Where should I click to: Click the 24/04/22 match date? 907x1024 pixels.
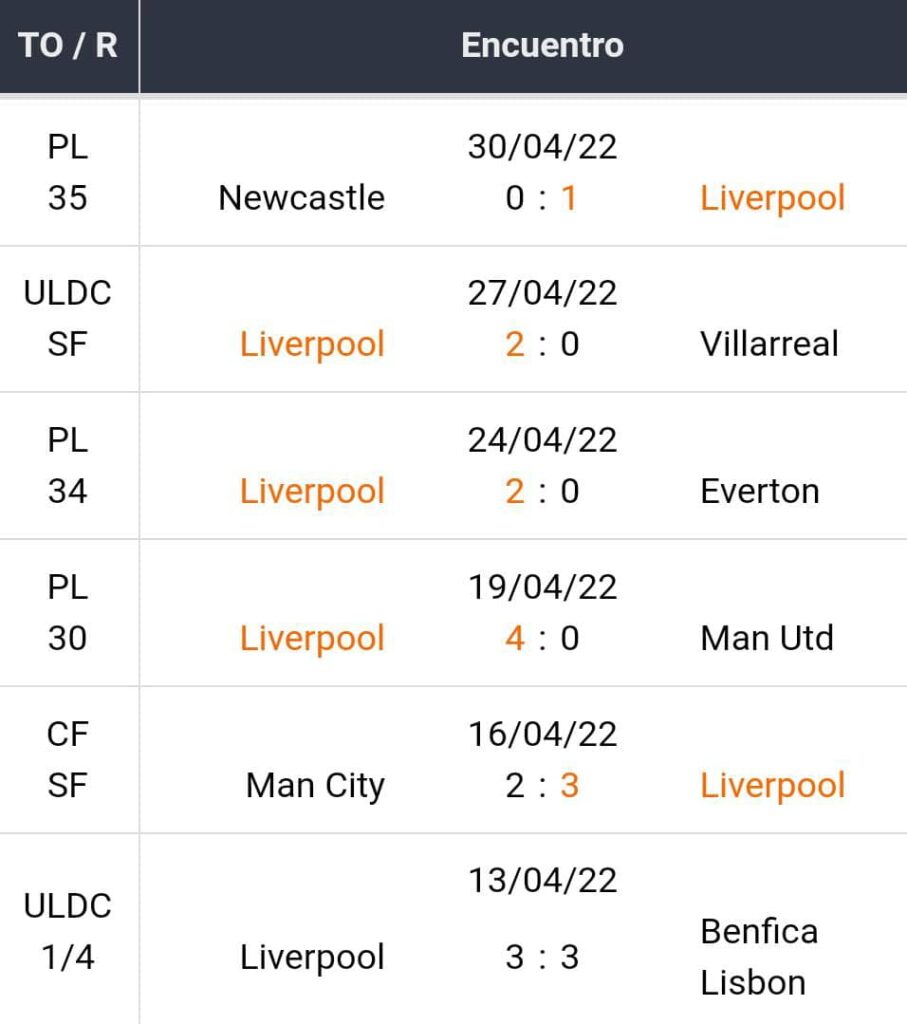[x=542, y=440]
